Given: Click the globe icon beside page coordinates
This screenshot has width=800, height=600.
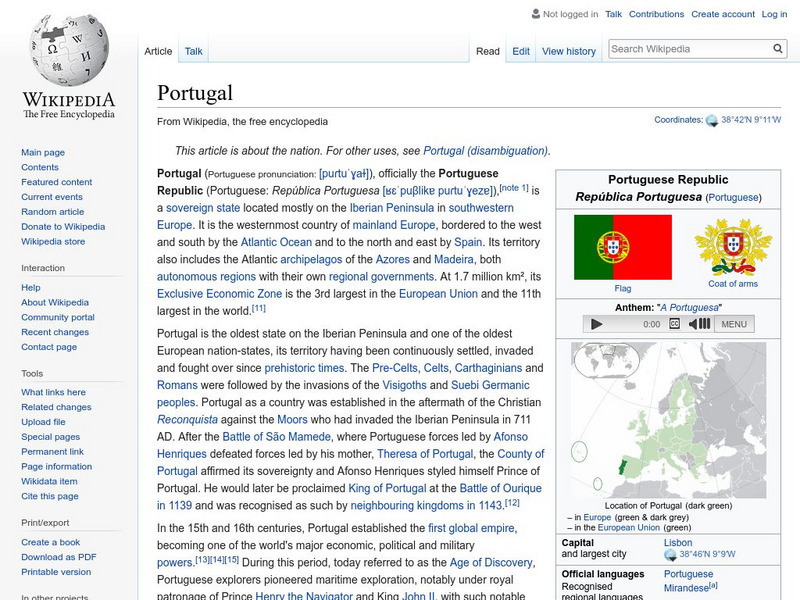Looking at the screenshot, I should [712, 121].
